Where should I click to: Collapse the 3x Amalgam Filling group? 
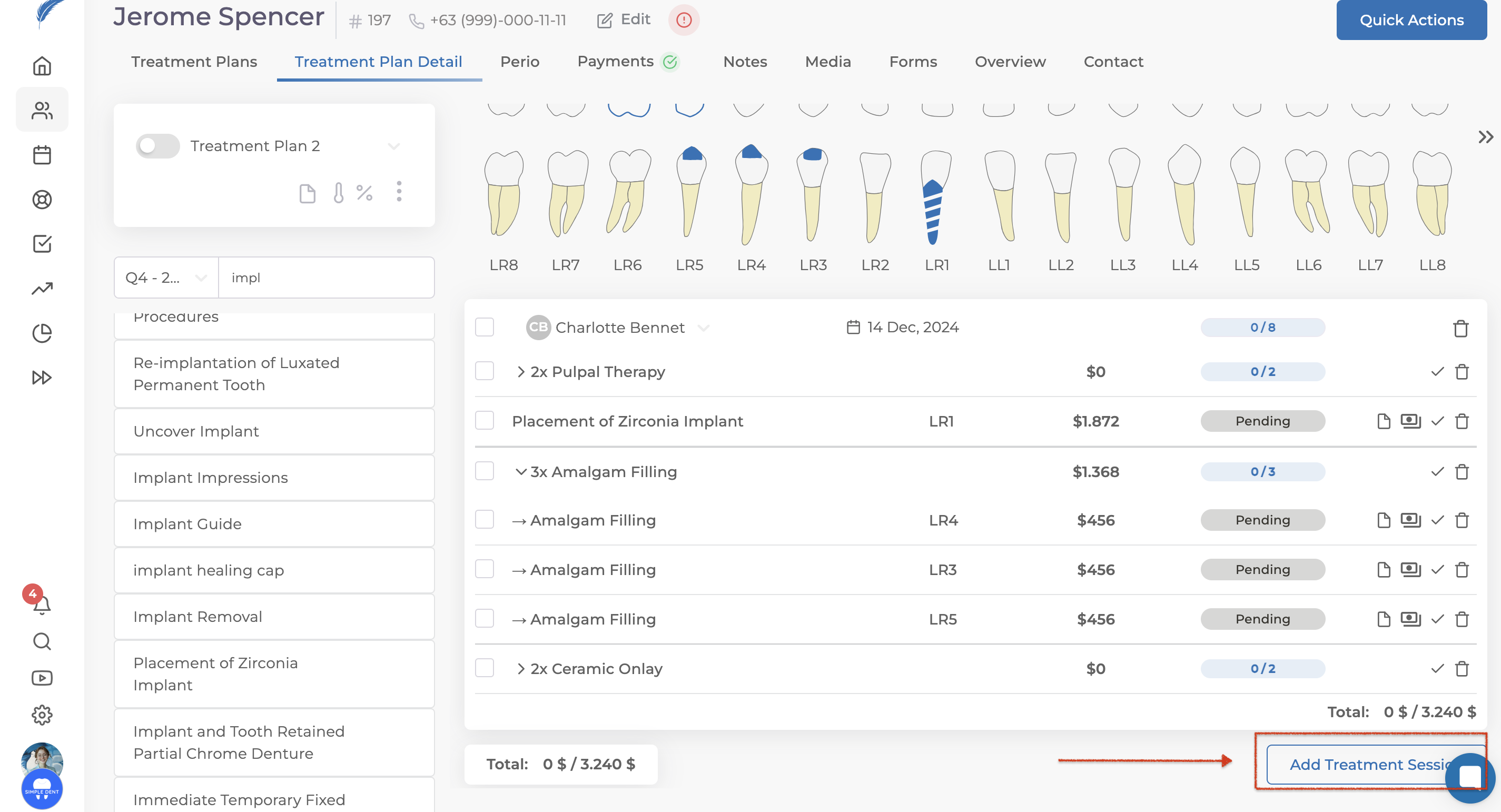pos(520,472)
